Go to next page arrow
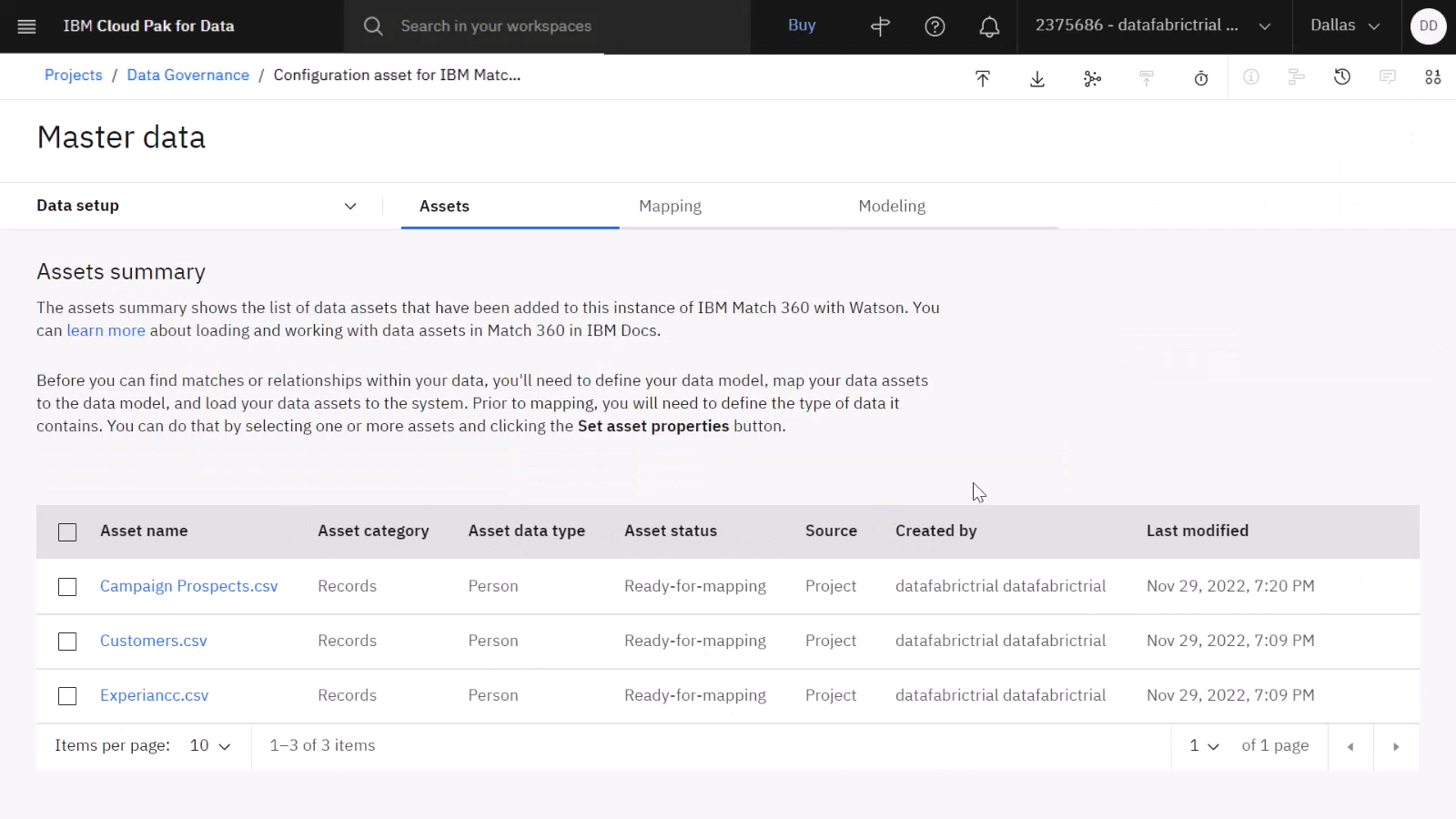Screen dimensions: 1456x819 point(1396,746)
